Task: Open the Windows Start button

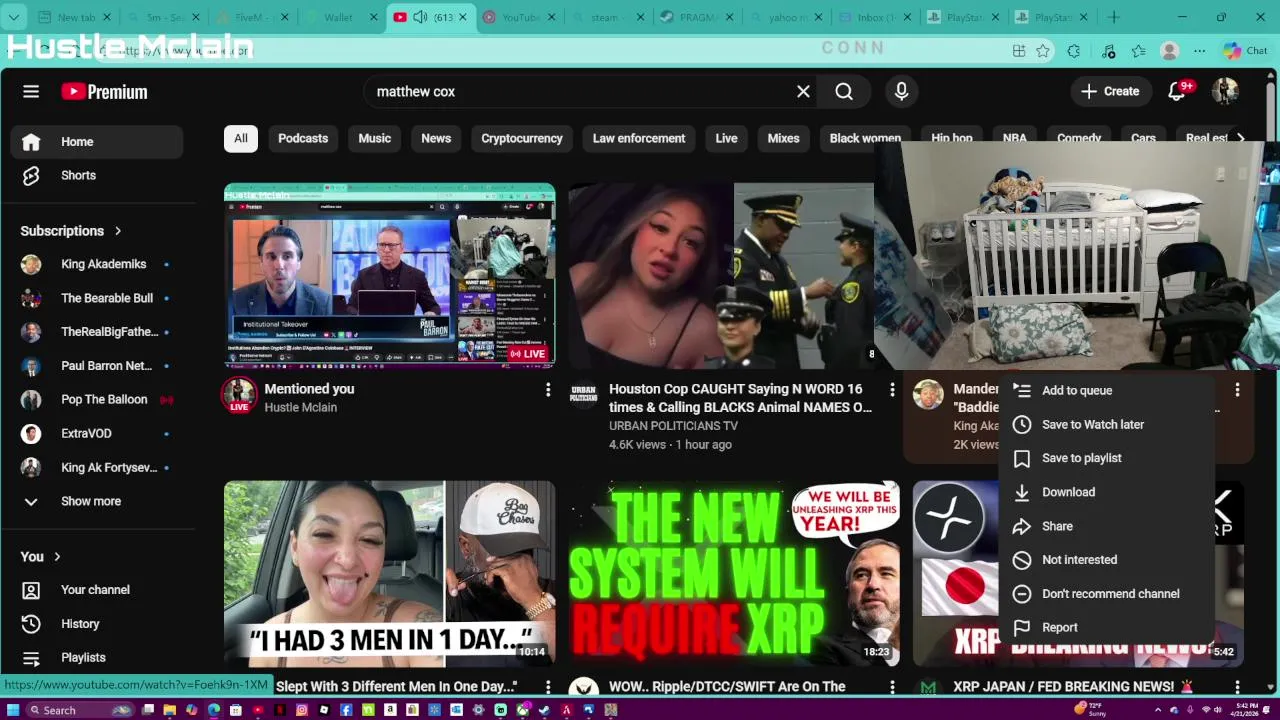Action: (13, 710)
